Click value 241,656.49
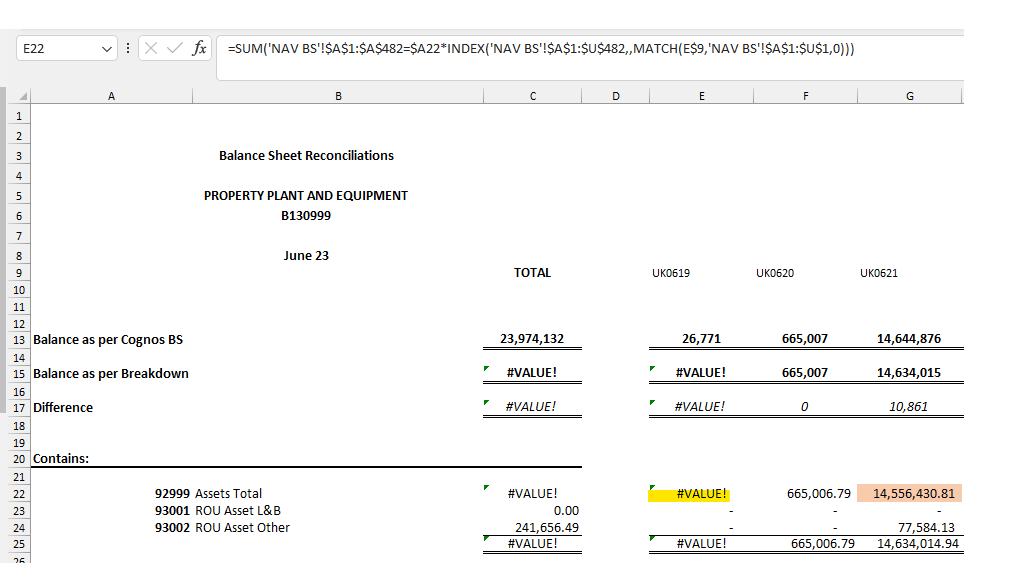 547,528
